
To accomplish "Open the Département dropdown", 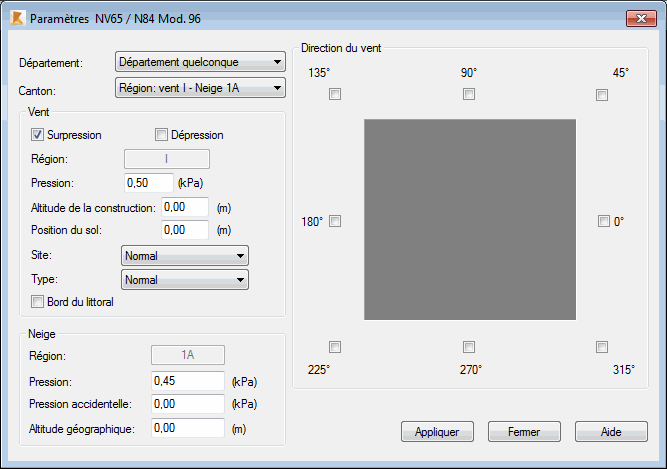I will point(200,62).
